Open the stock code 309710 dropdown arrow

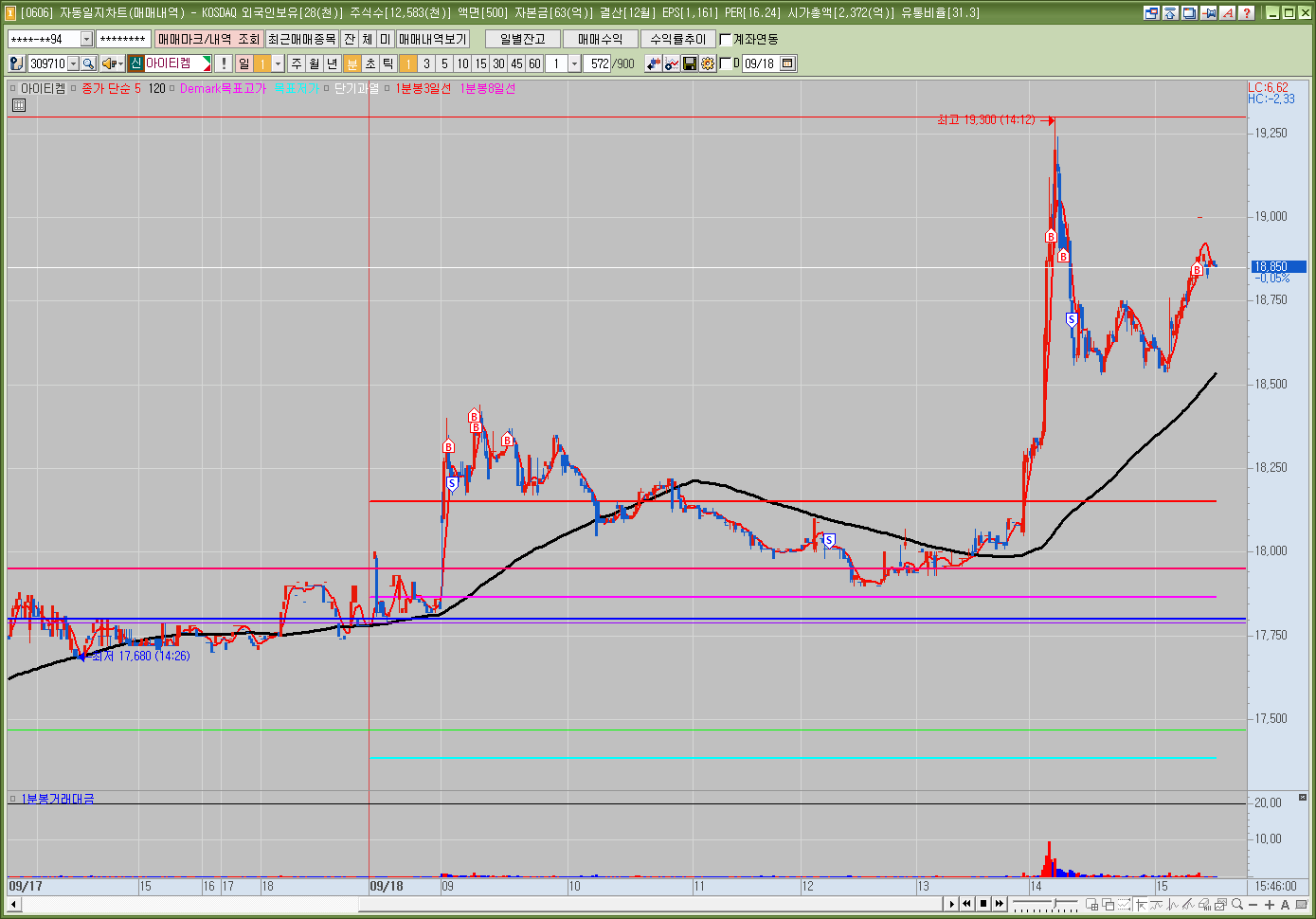point(73,63)
